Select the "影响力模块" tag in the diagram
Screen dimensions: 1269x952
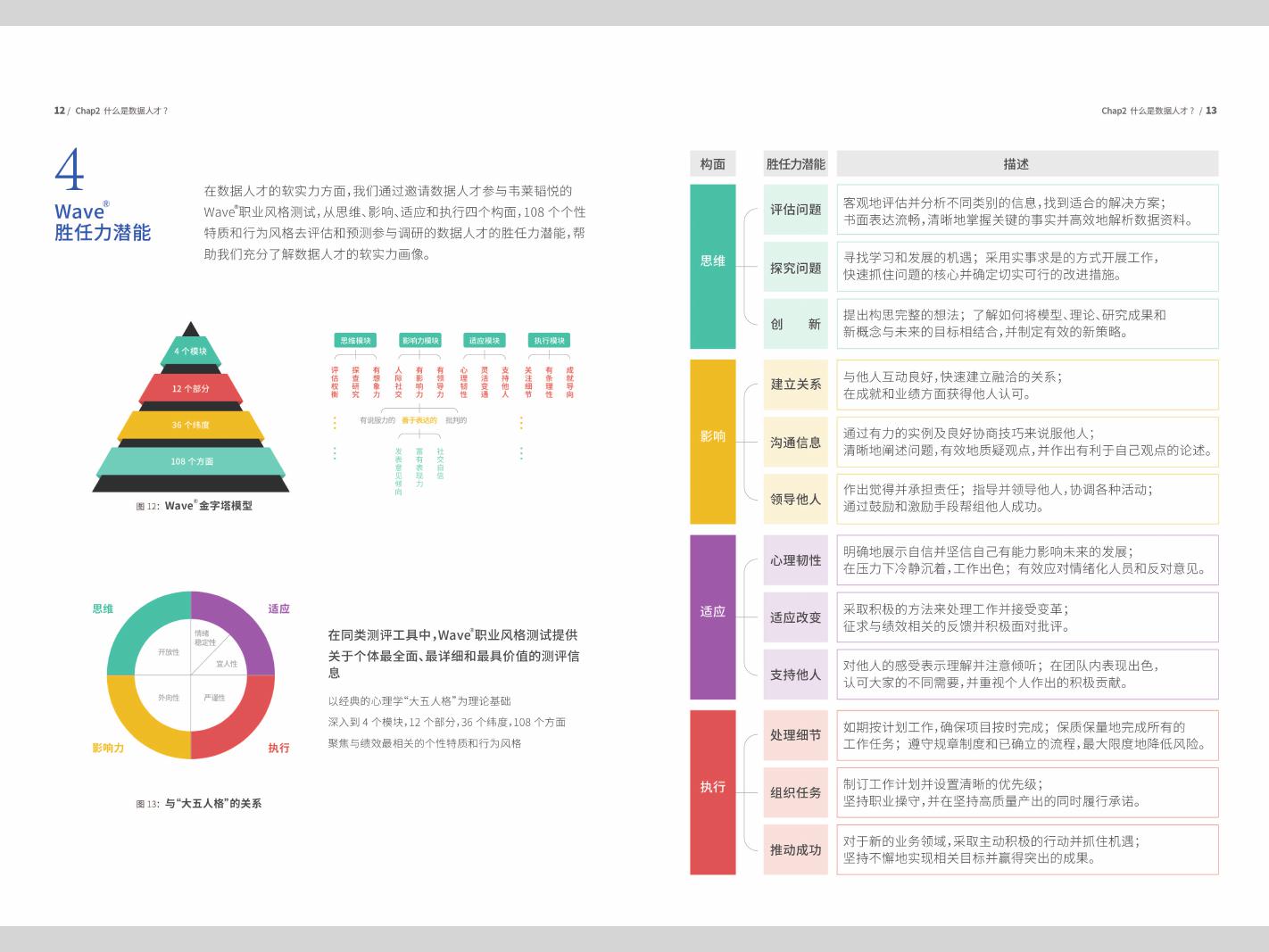coord(420,341)
